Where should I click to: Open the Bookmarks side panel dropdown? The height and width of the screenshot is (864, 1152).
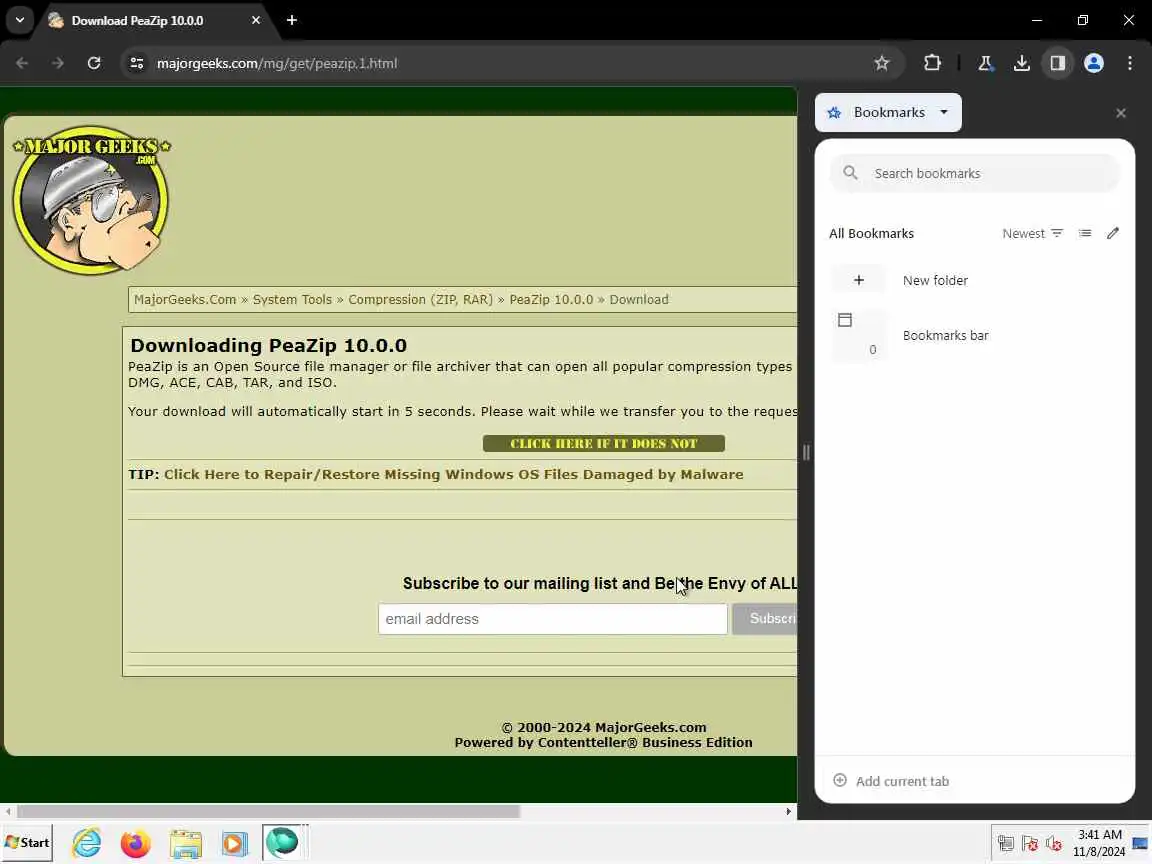[888, 112]
